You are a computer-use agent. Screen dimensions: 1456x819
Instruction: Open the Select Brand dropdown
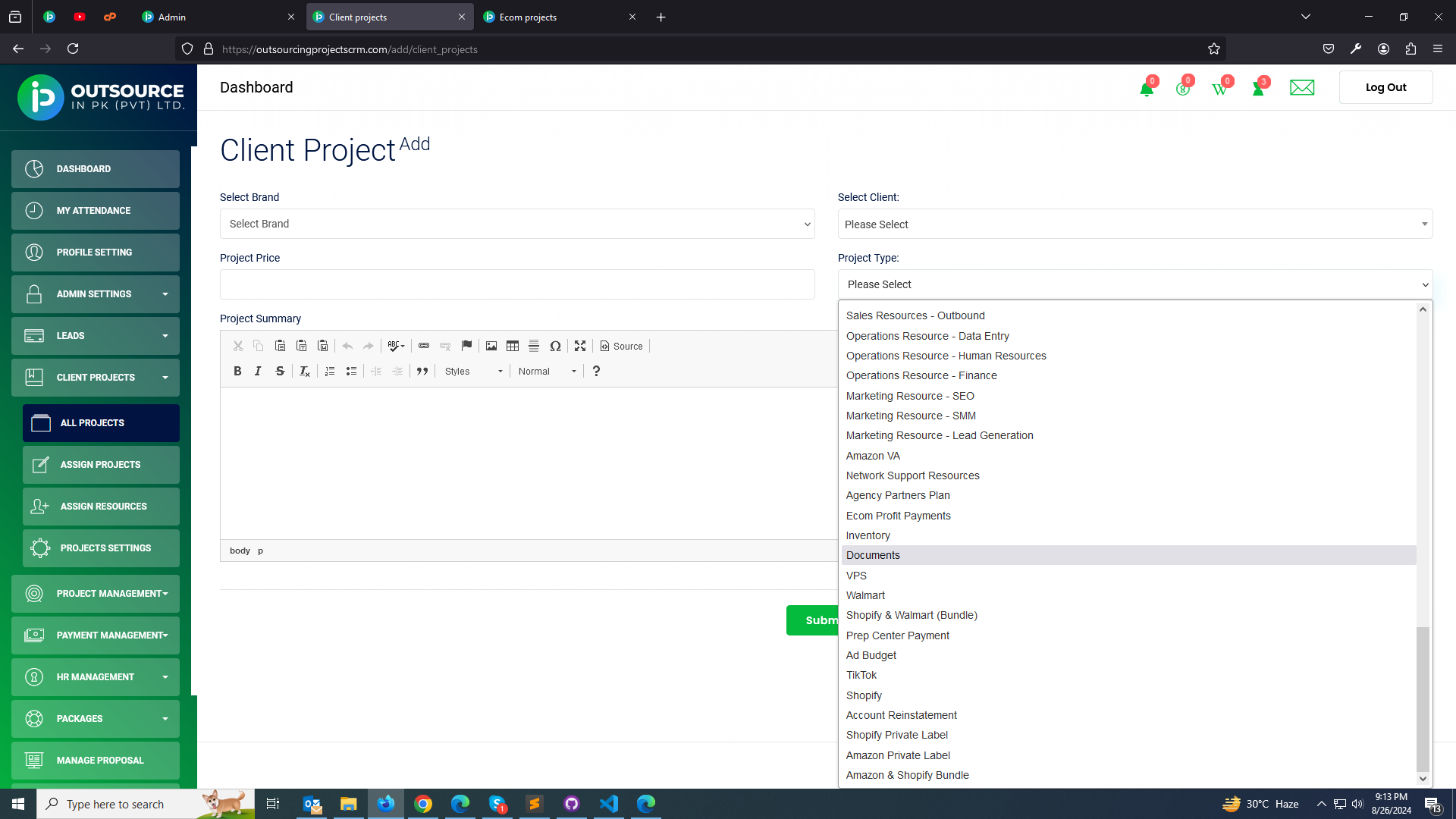coord(517,224)
